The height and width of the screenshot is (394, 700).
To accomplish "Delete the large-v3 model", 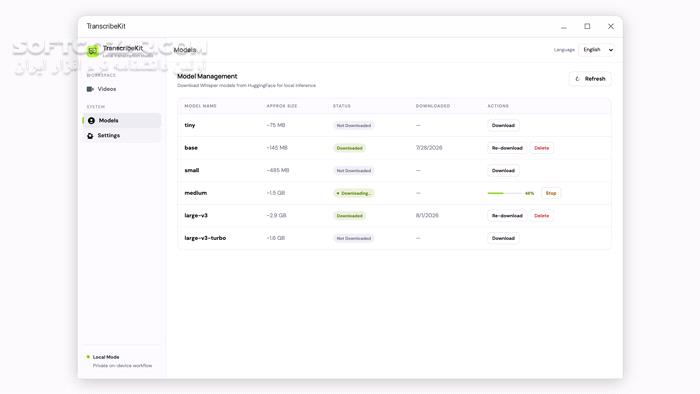I will [x=542, y=216].
